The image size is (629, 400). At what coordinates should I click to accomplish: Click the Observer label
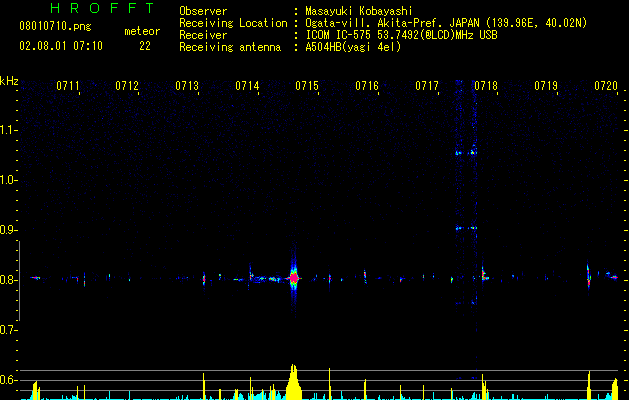pos(203,11)
